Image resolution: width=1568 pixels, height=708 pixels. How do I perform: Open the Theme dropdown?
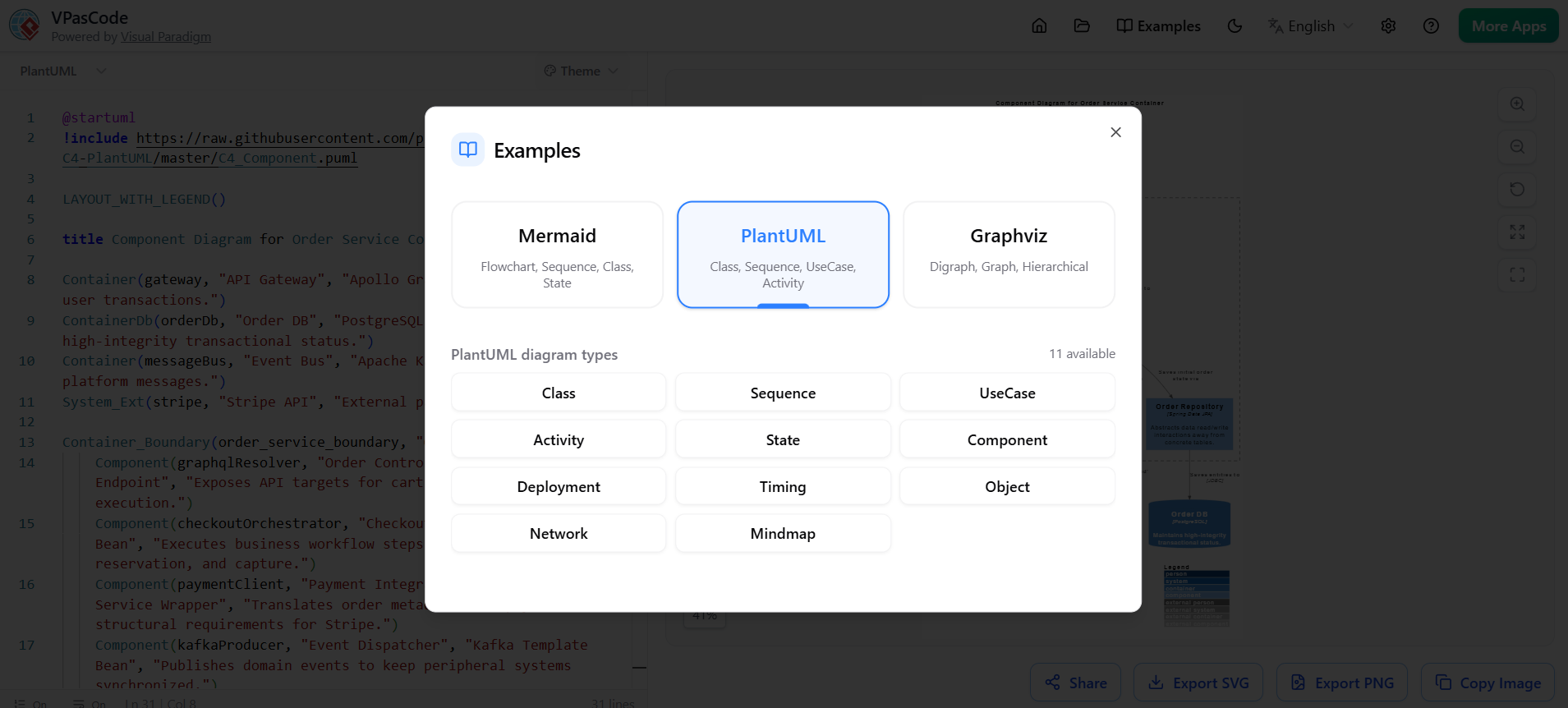pos(581,71)
